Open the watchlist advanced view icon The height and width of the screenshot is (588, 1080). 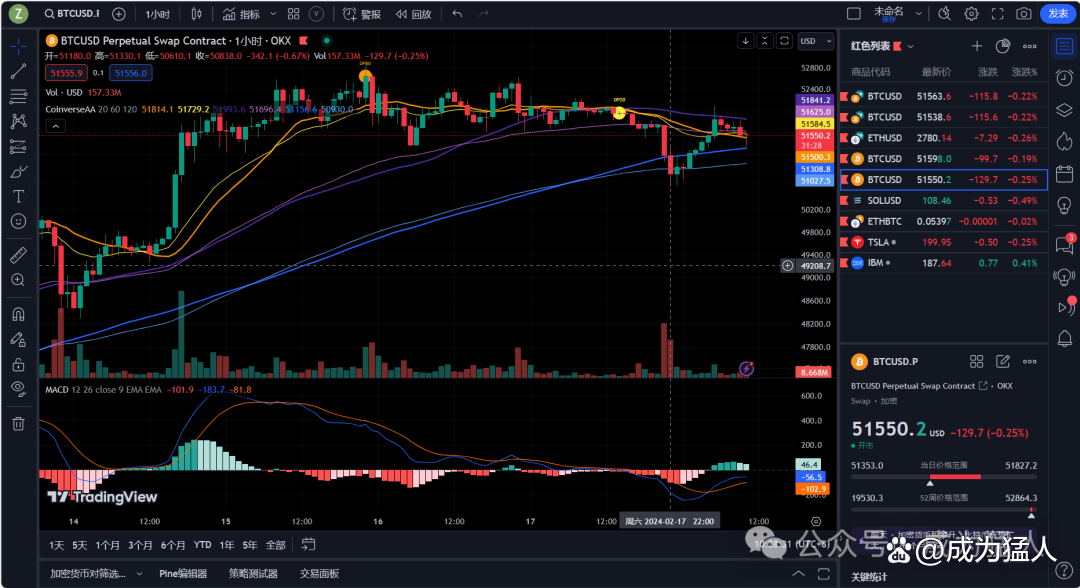tap(1003, 46)
